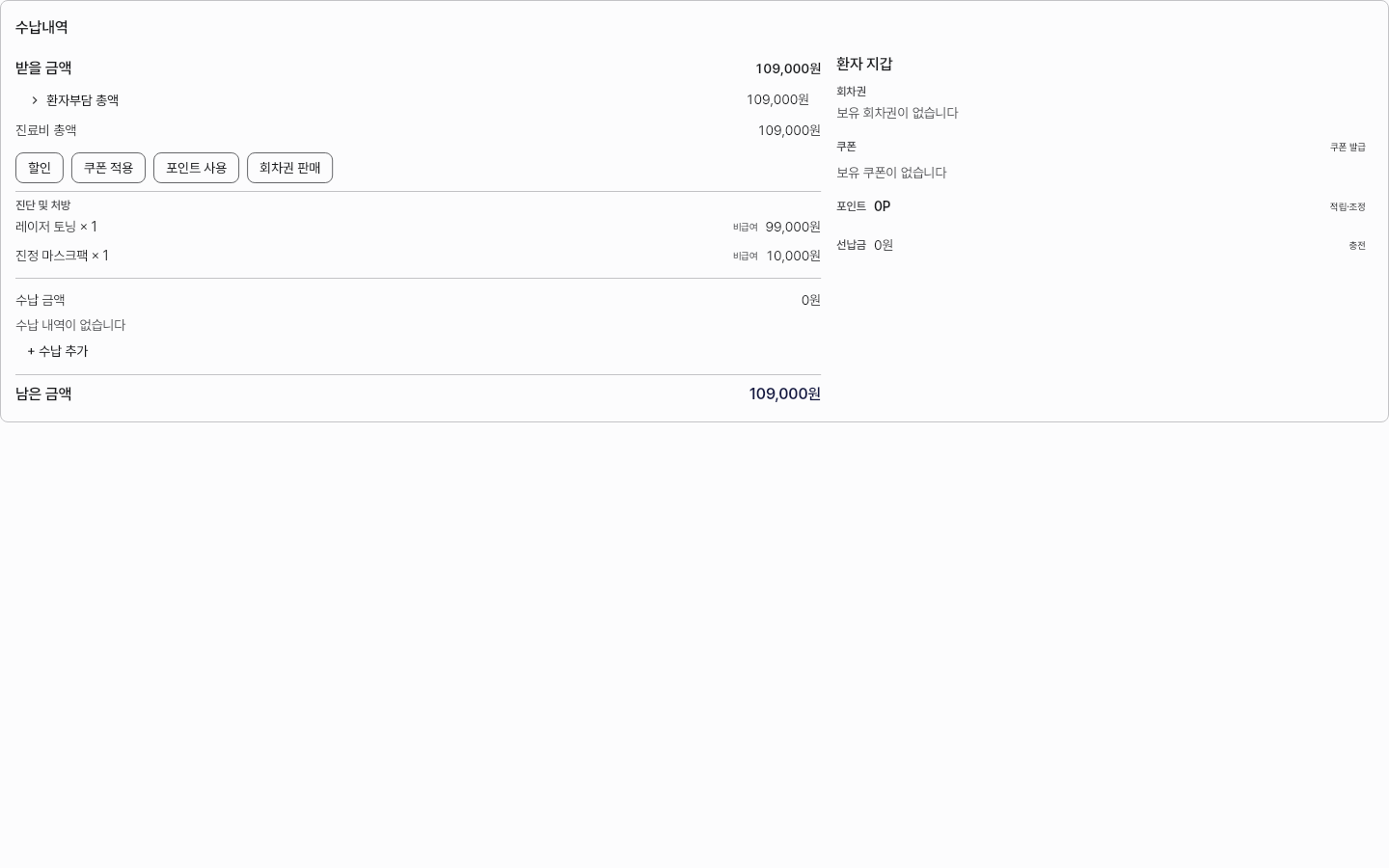This screenshot has height=868, width=1389.
Task: Click 충전 next to 선납금
Action: coord(1357,246)
